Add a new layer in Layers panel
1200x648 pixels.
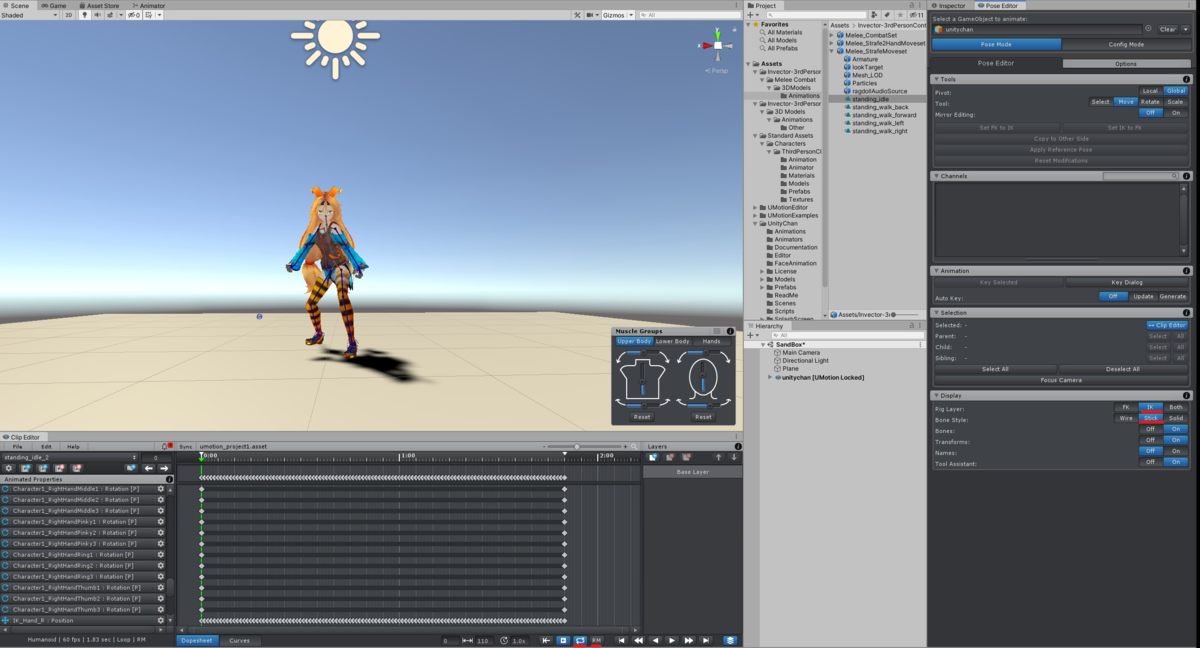coord(653,457)
